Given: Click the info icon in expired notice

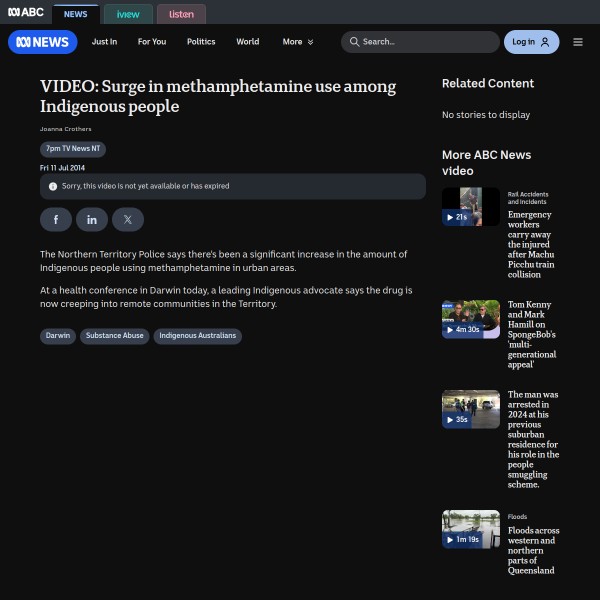Looking at the screenshot, I should (x=53, y=186).
